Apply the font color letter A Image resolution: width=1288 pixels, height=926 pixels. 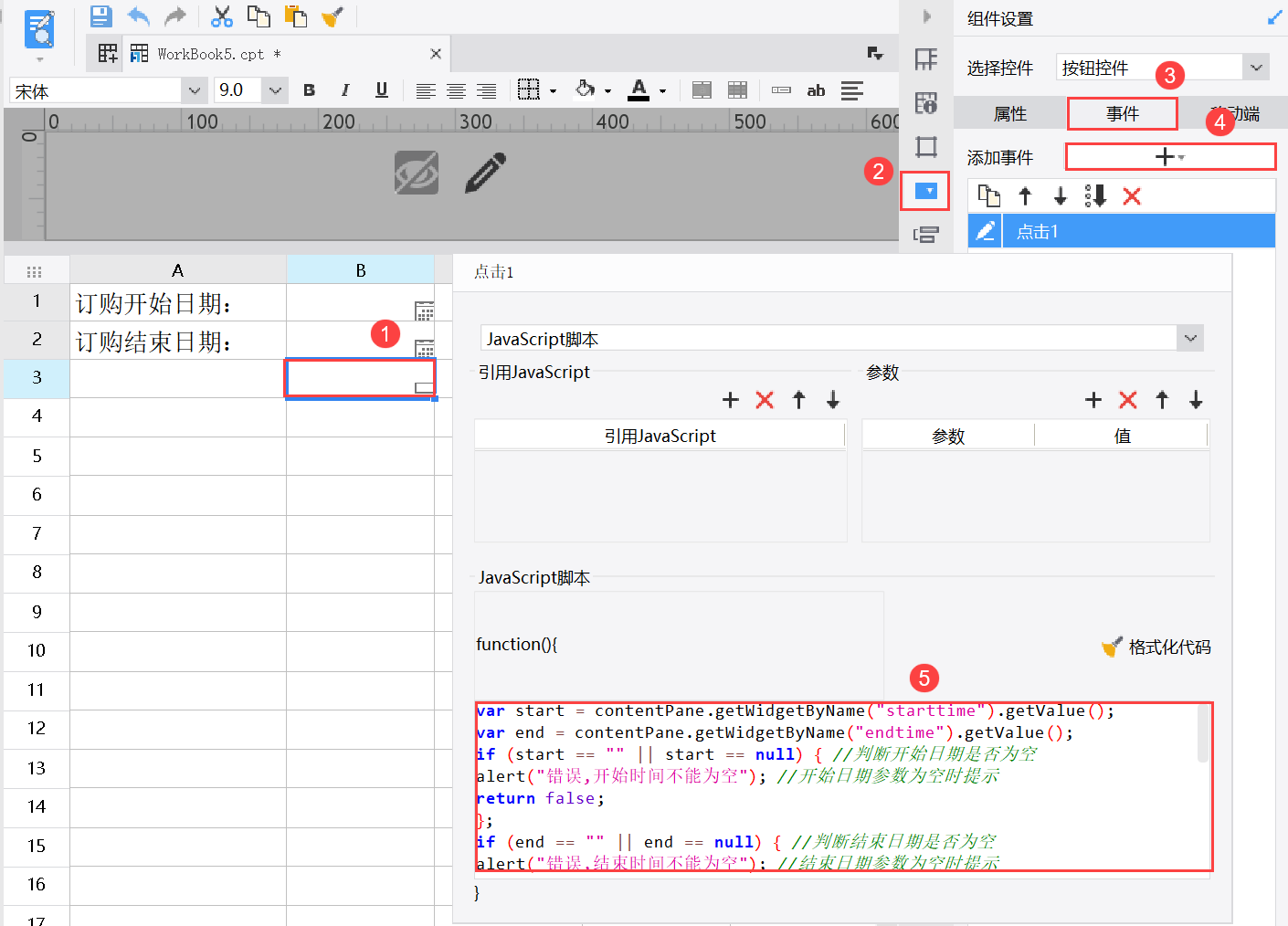[639, 89]
